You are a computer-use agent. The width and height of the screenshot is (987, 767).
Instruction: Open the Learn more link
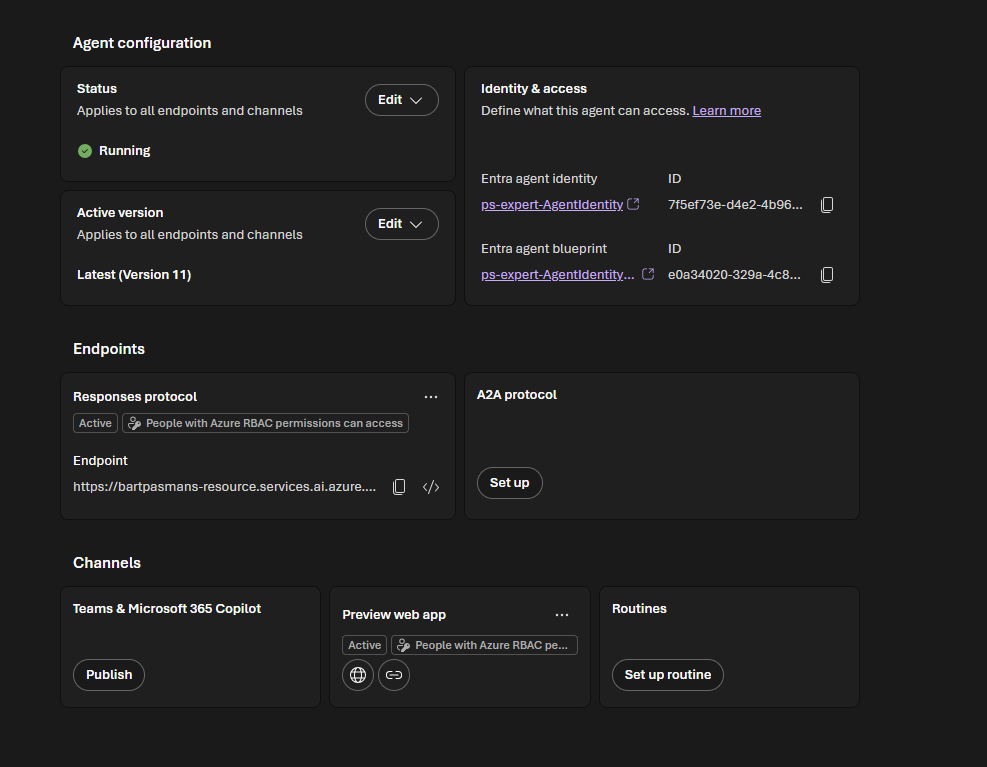pyautogui.click(x=726, y=111)
